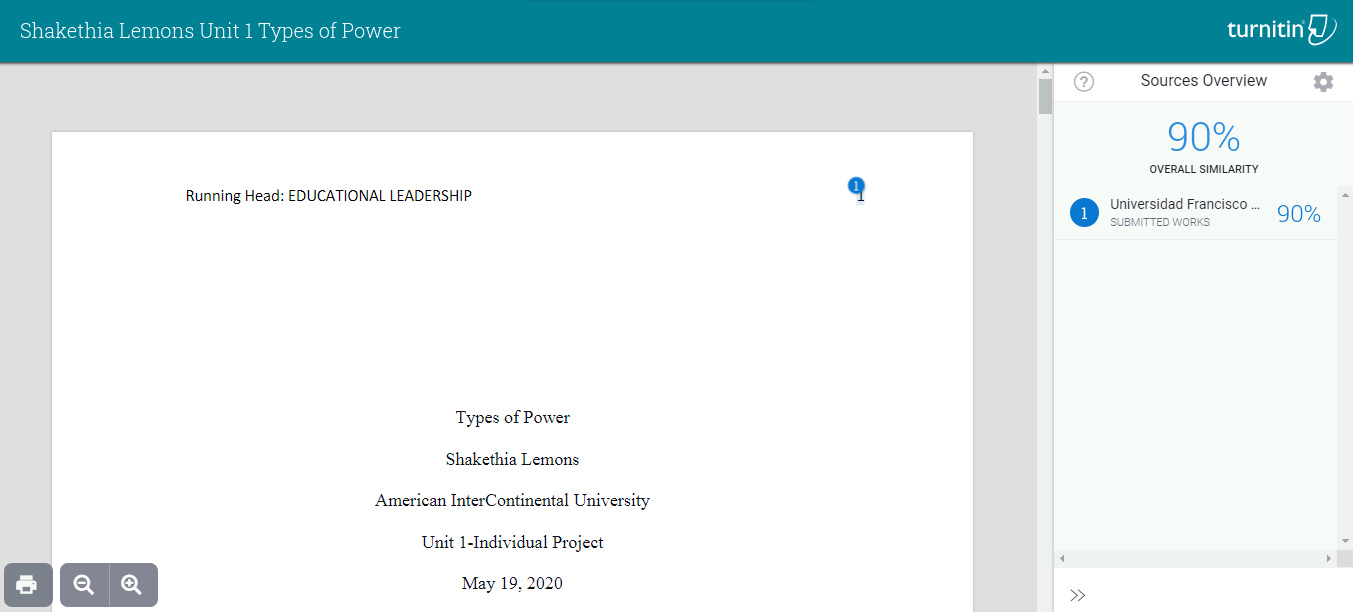The height and width of the screenshot is (612, 1353).
Task: Open the Universidad Francisco source match
Action: (x=1184, y=204)
